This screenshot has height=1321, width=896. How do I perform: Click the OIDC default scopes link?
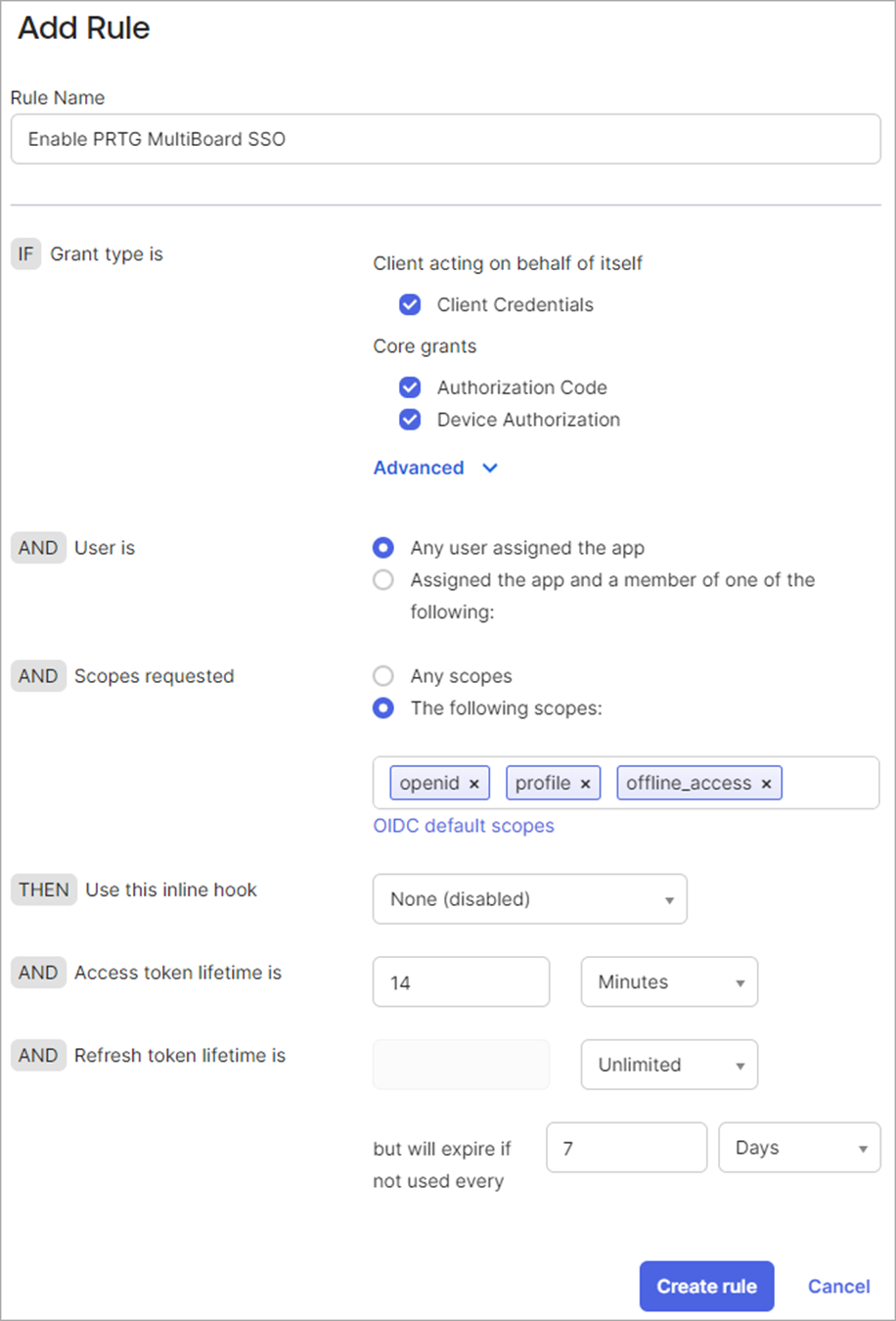point(464,826)
